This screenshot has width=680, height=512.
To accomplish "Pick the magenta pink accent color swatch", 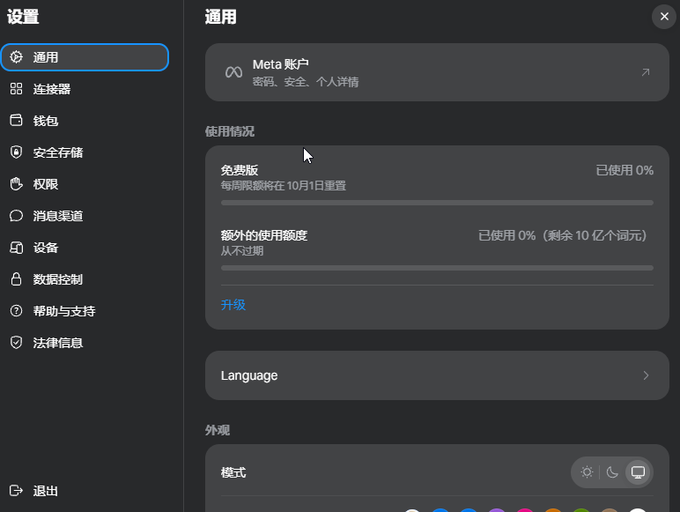I will pyautogui.click(x=525, y=510).
